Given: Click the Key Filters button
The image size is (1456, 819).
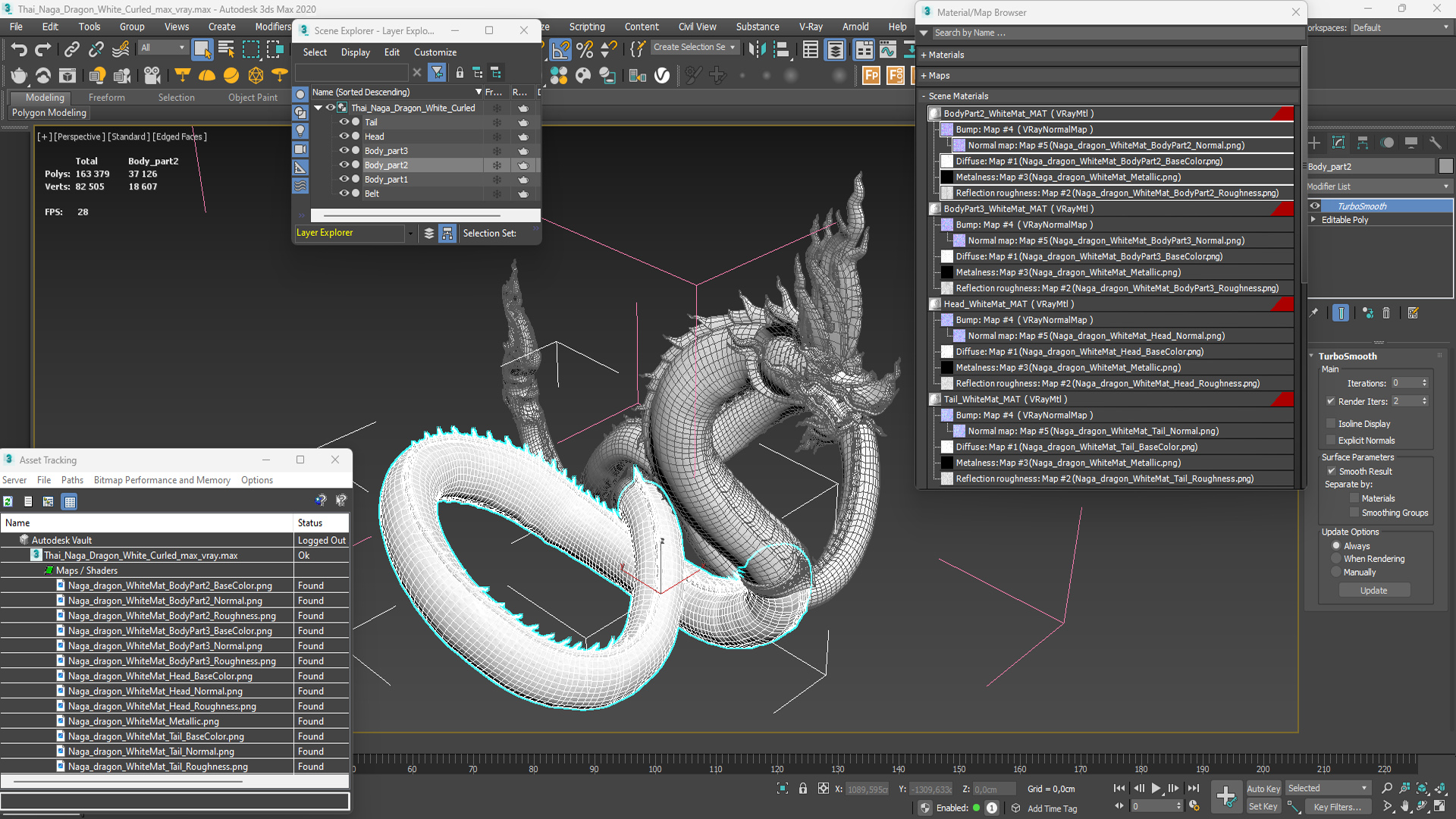Looking at the screenshot, I should (x=1337, y=807).
